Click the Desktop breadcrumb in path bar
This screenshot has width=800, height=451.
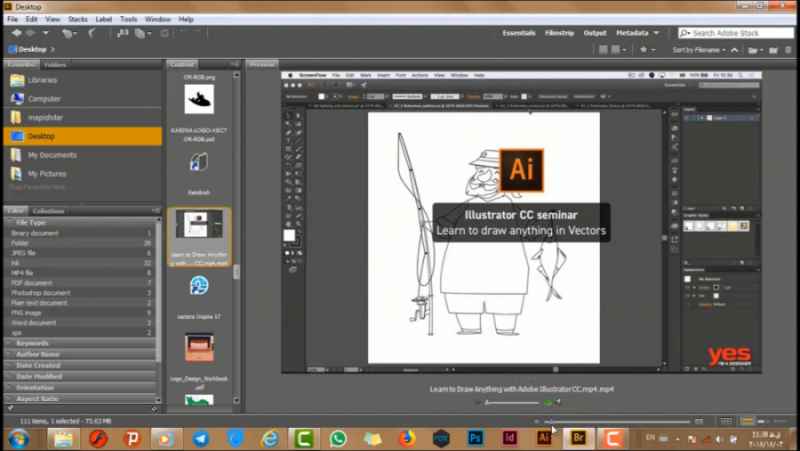32,49
